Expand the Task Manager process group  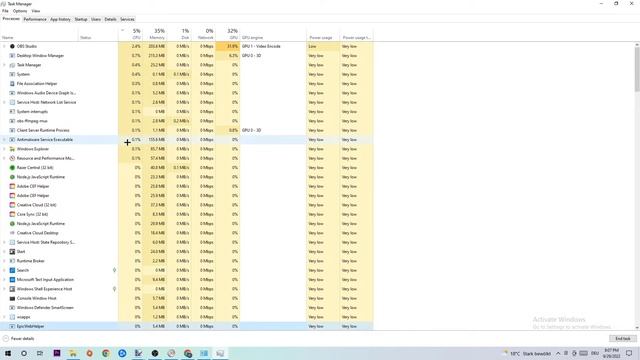coord(4,65)
